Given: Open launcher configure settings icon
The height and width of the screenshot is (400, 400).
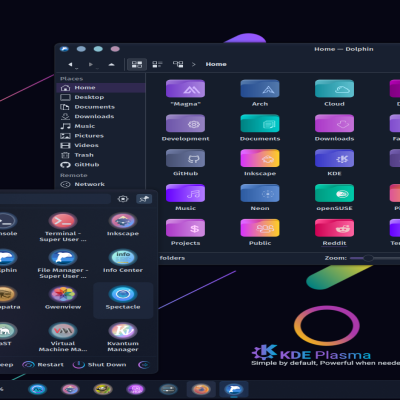Looking at the screenshot, I should [123, 199].
